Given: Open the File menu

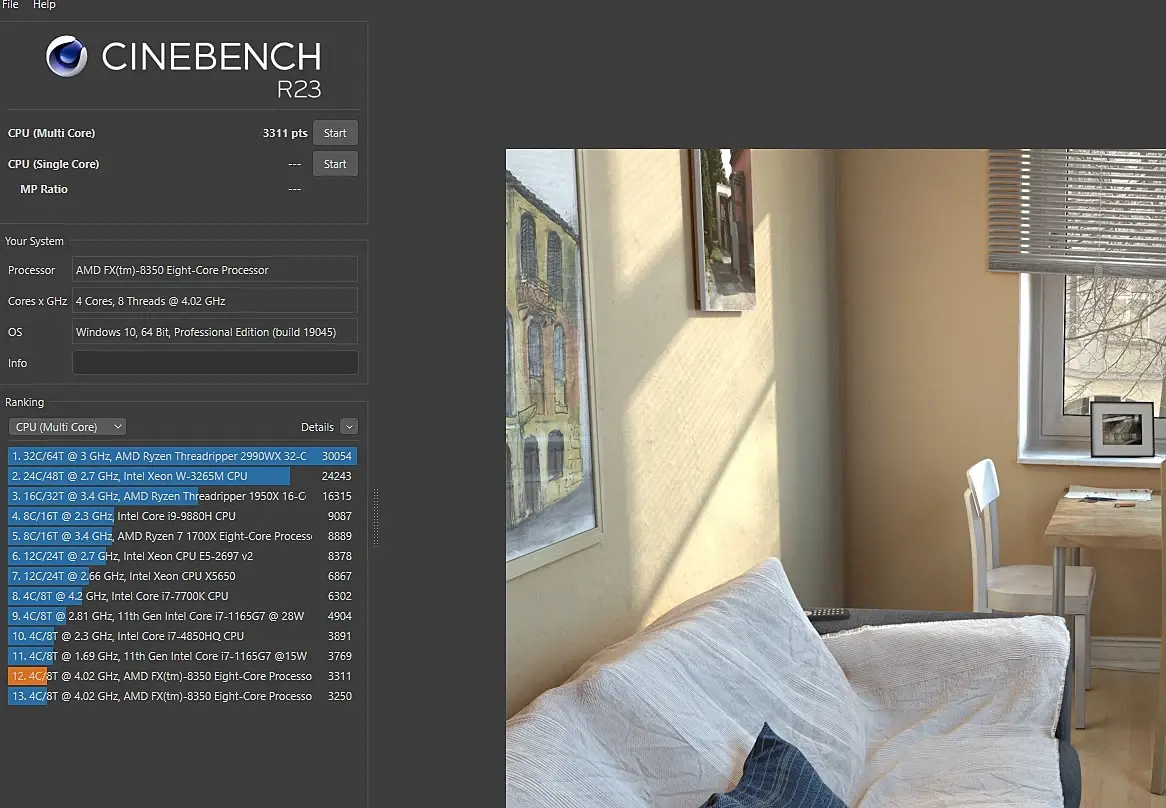Looking at the screenshot, I should pyautogui.click(x=10, y=4).
